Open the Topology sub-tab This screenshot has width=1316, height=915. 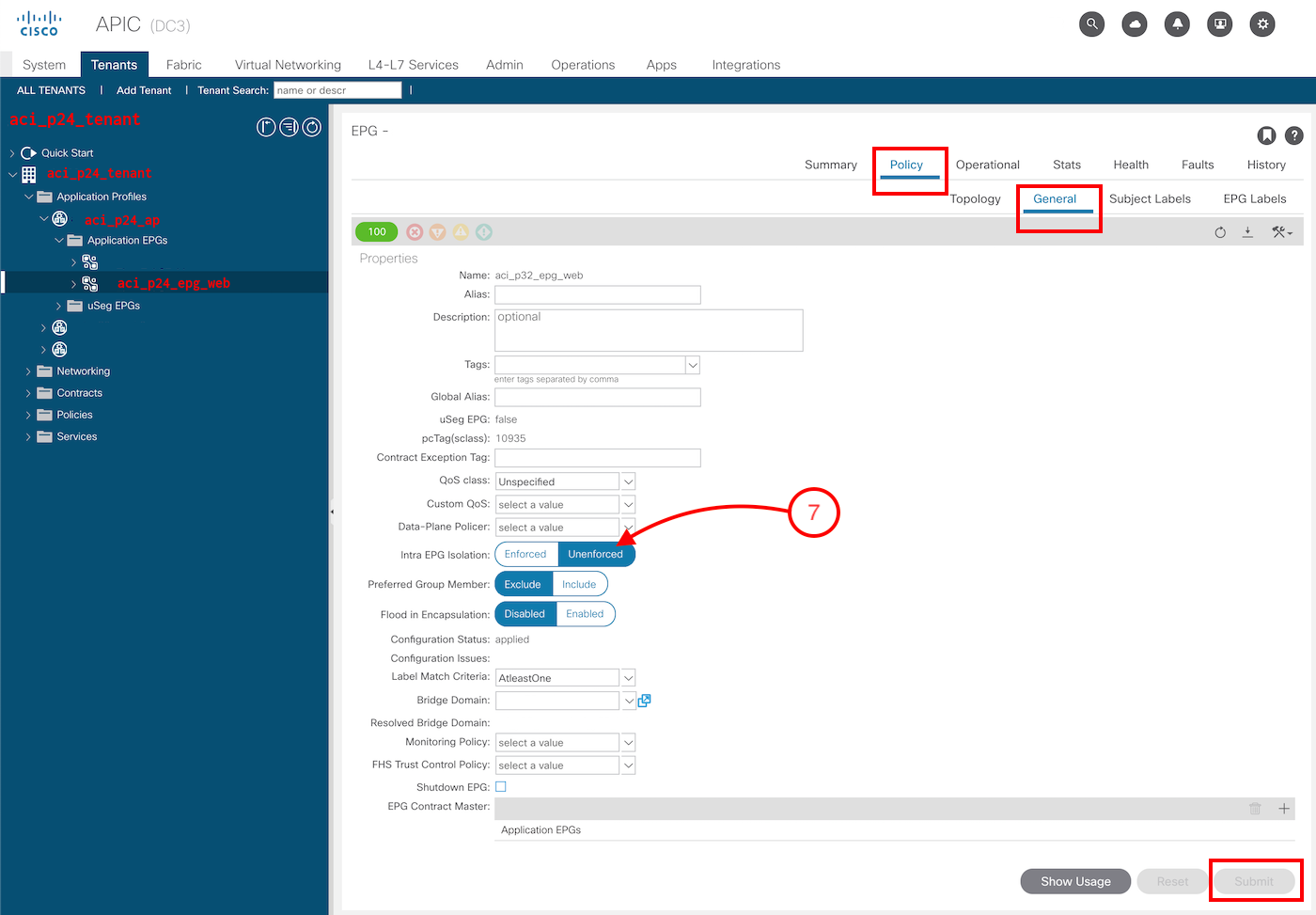point(975,198)
